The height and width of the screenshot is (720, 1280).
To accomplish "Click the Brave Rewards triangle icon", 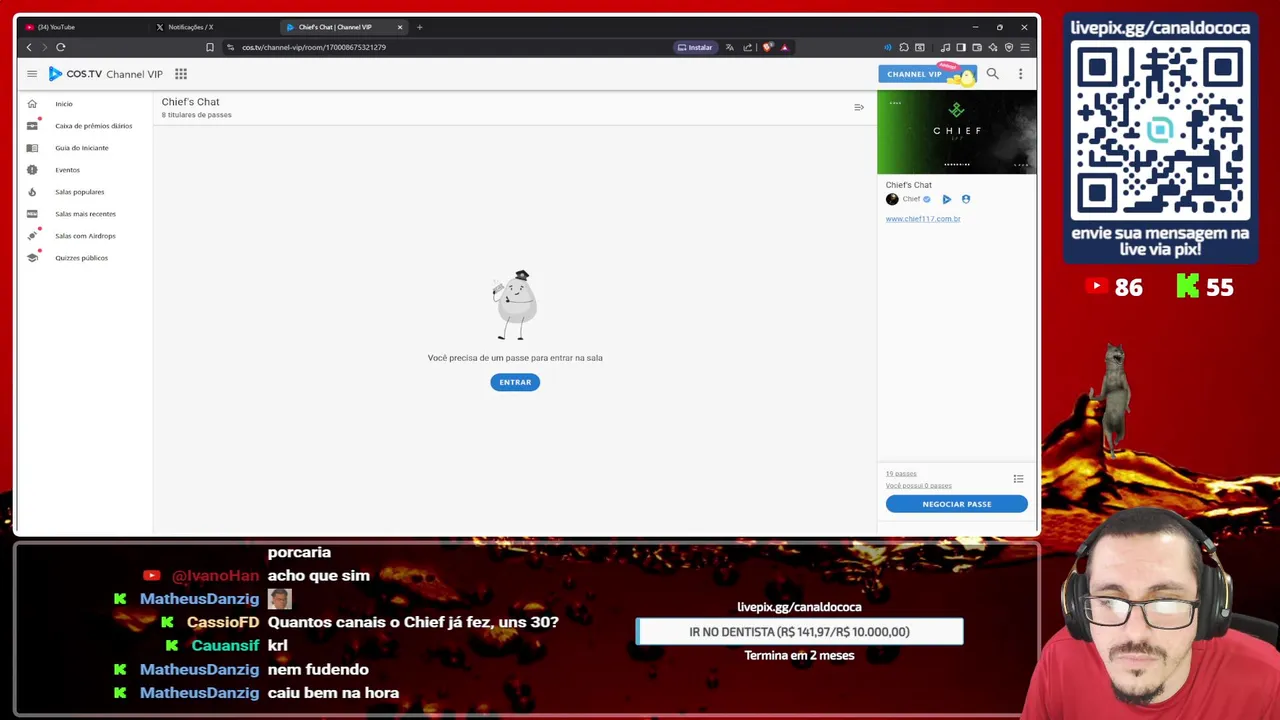I will click(784, 47).
